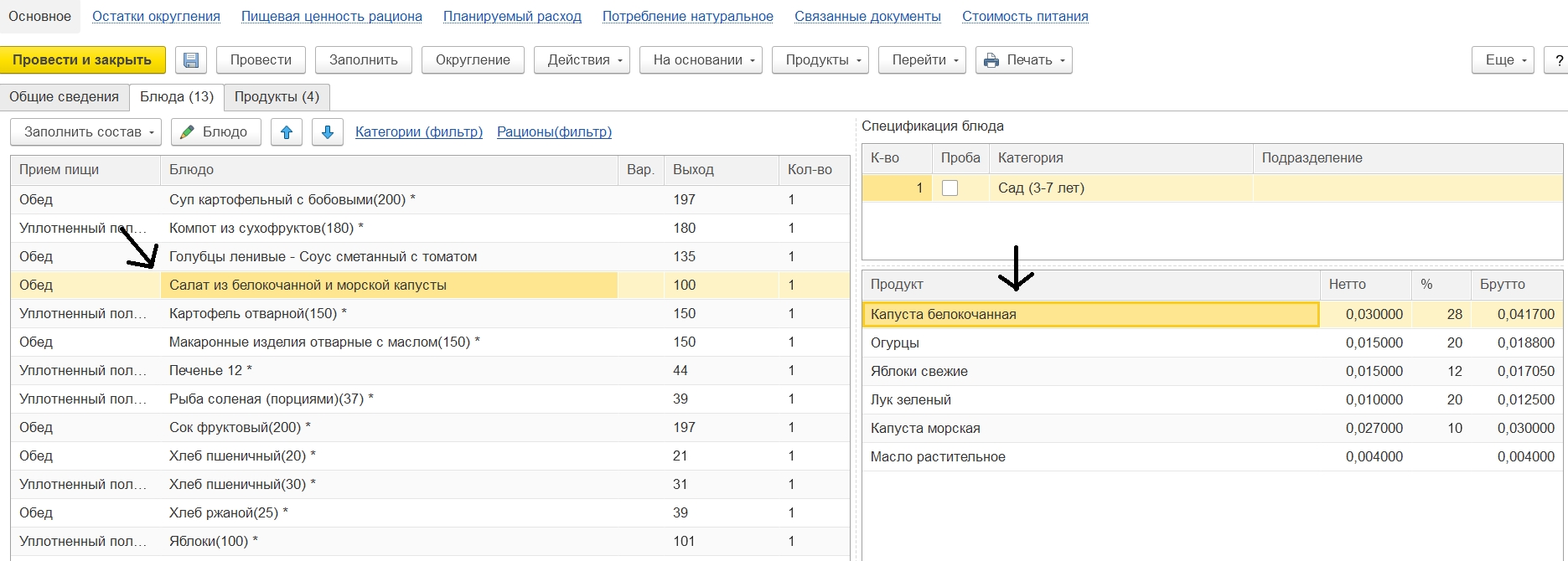Screen dimensions: 1568x561
Task: Click the help question mark button
Action: 1558,60
